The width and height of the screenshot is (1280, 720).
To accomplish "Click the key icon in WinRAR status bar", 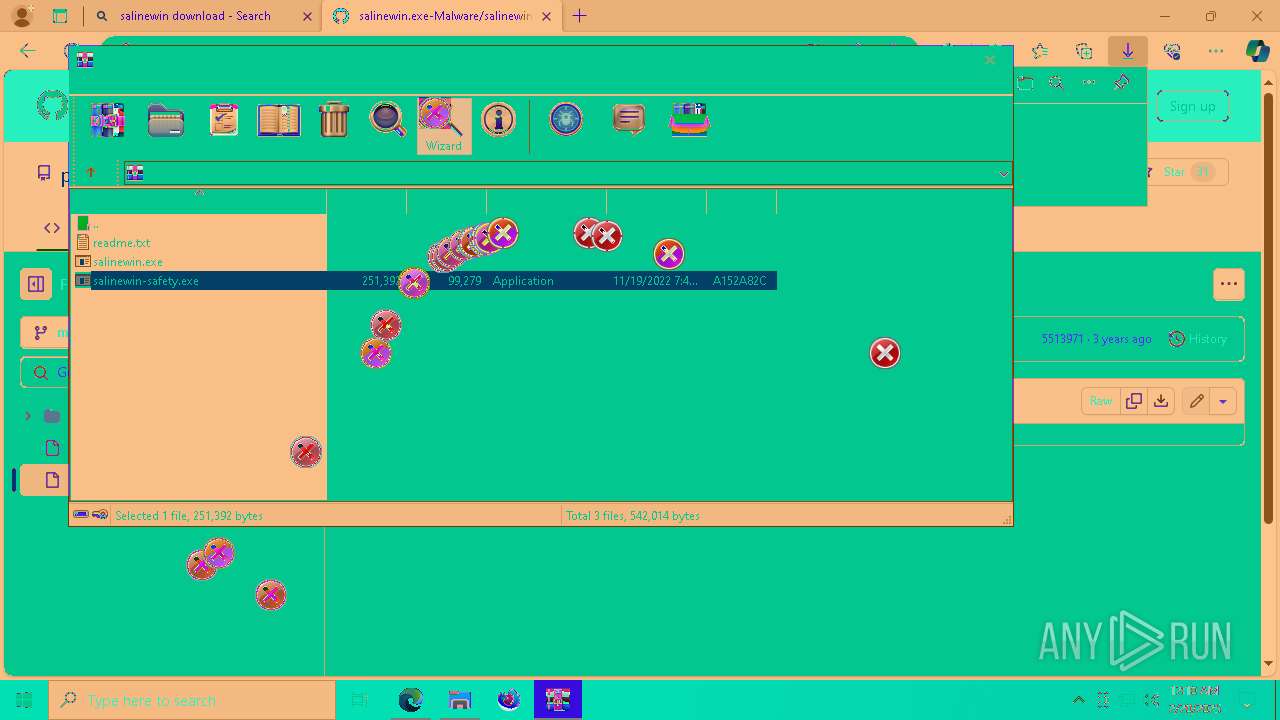I will point(100,515).
